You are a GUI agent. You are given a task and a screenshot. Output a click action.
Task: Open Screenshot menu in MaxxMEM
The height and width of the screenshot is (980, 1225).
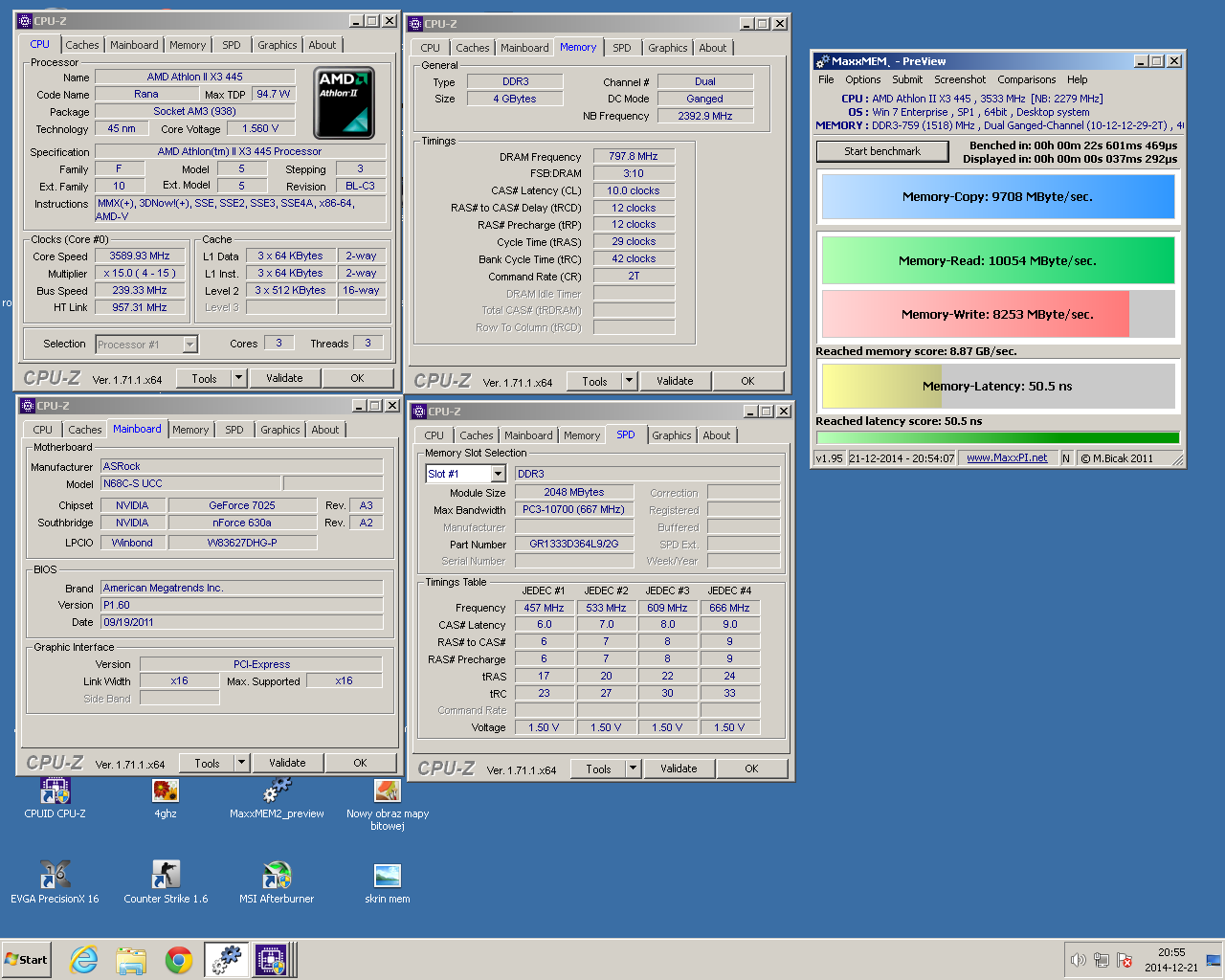(960, 79)
